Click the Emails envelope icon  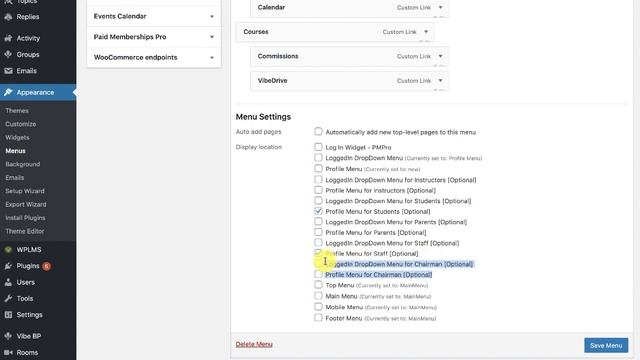[x=8, y=71]
